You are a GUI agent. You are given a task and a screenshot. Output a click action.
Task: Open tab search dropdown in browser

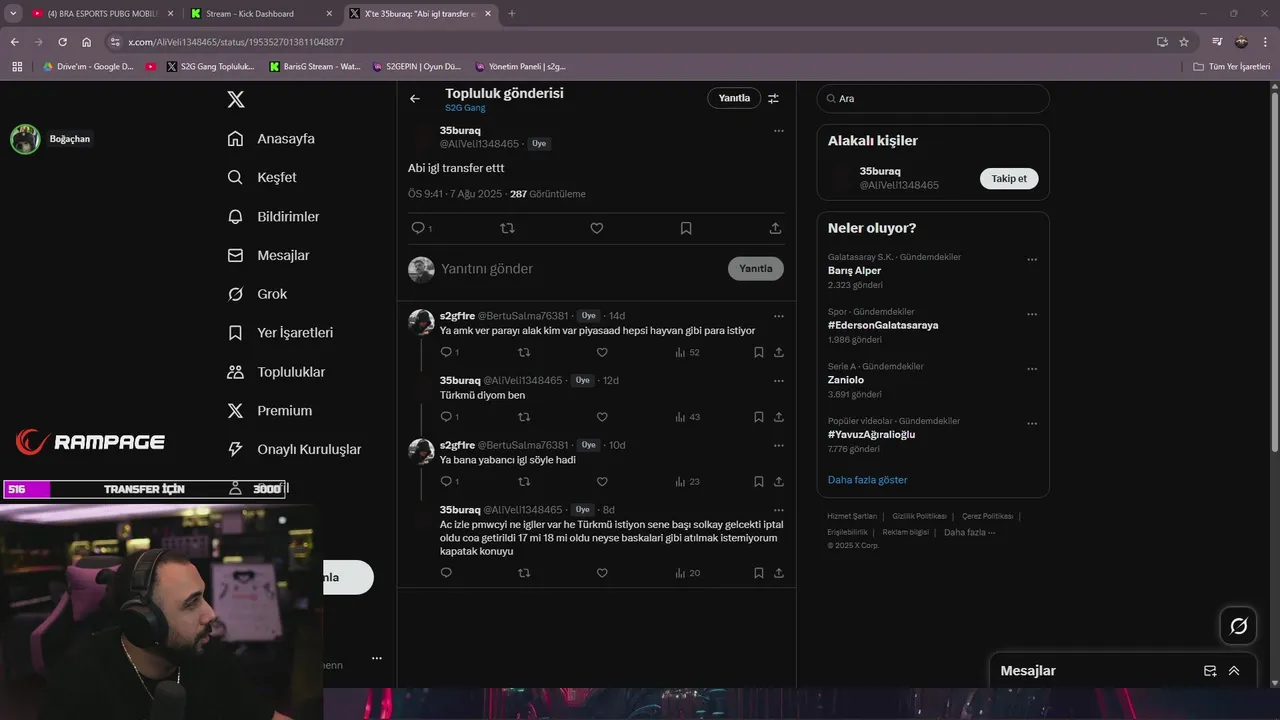(13, 14)
